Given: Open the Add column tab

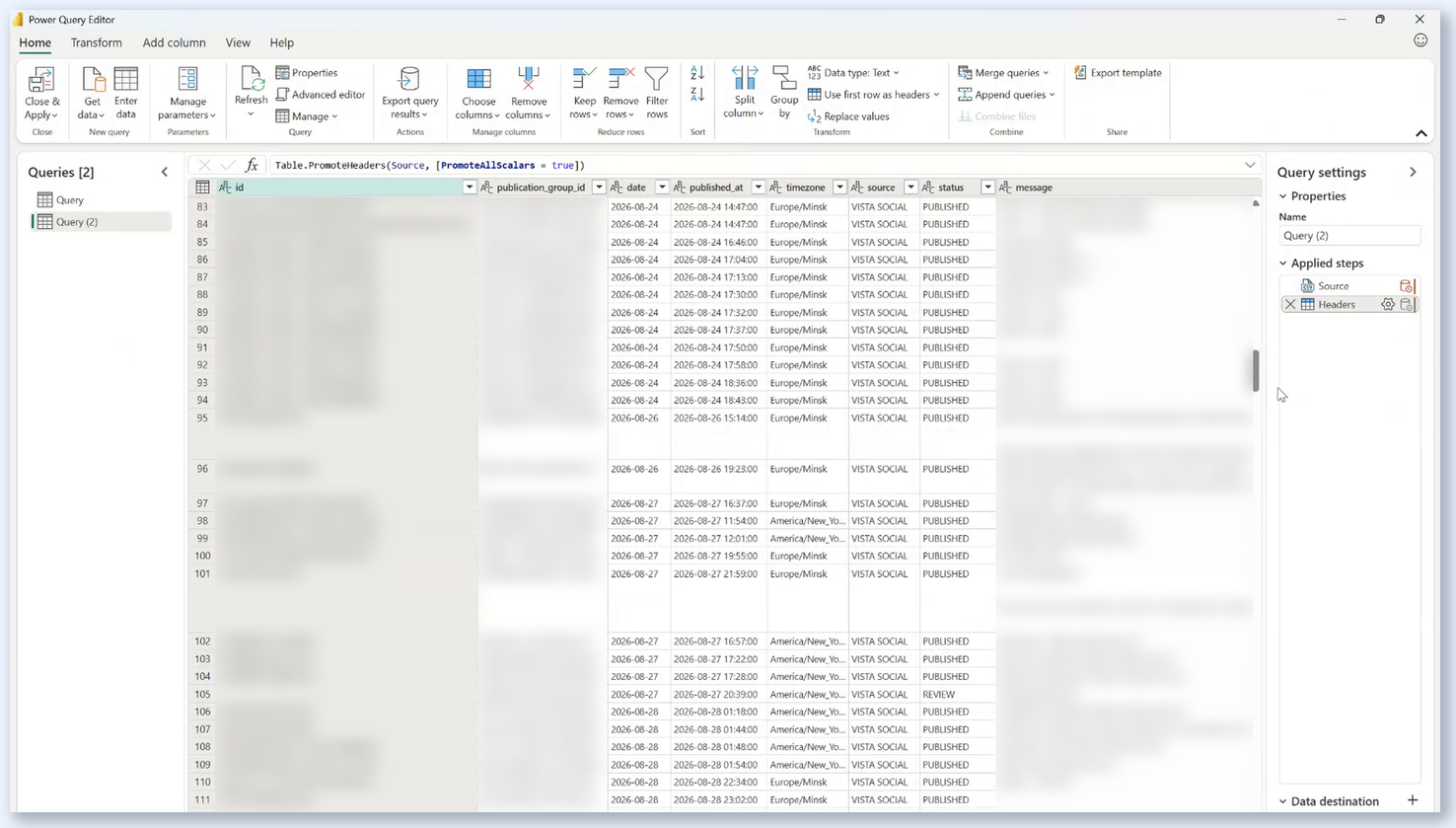Looking at the screenshot, I should 174,42.
